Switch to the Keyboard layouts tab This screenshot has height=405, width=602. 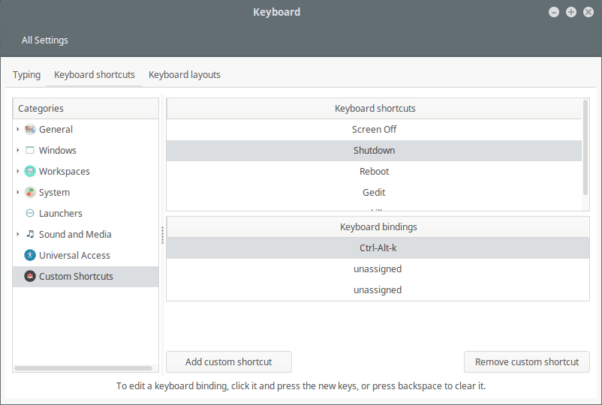click(184, 74)
